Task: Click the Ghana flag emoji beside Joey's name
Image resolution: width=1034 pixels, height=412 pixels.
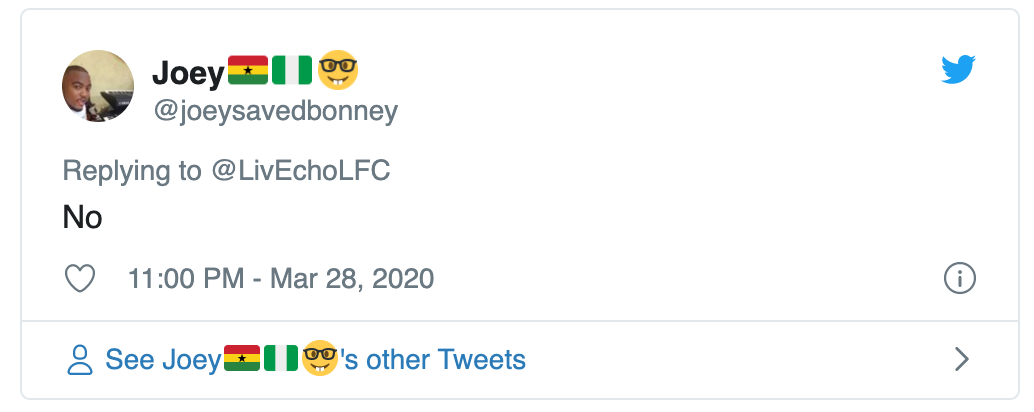Action: point(247,71)
